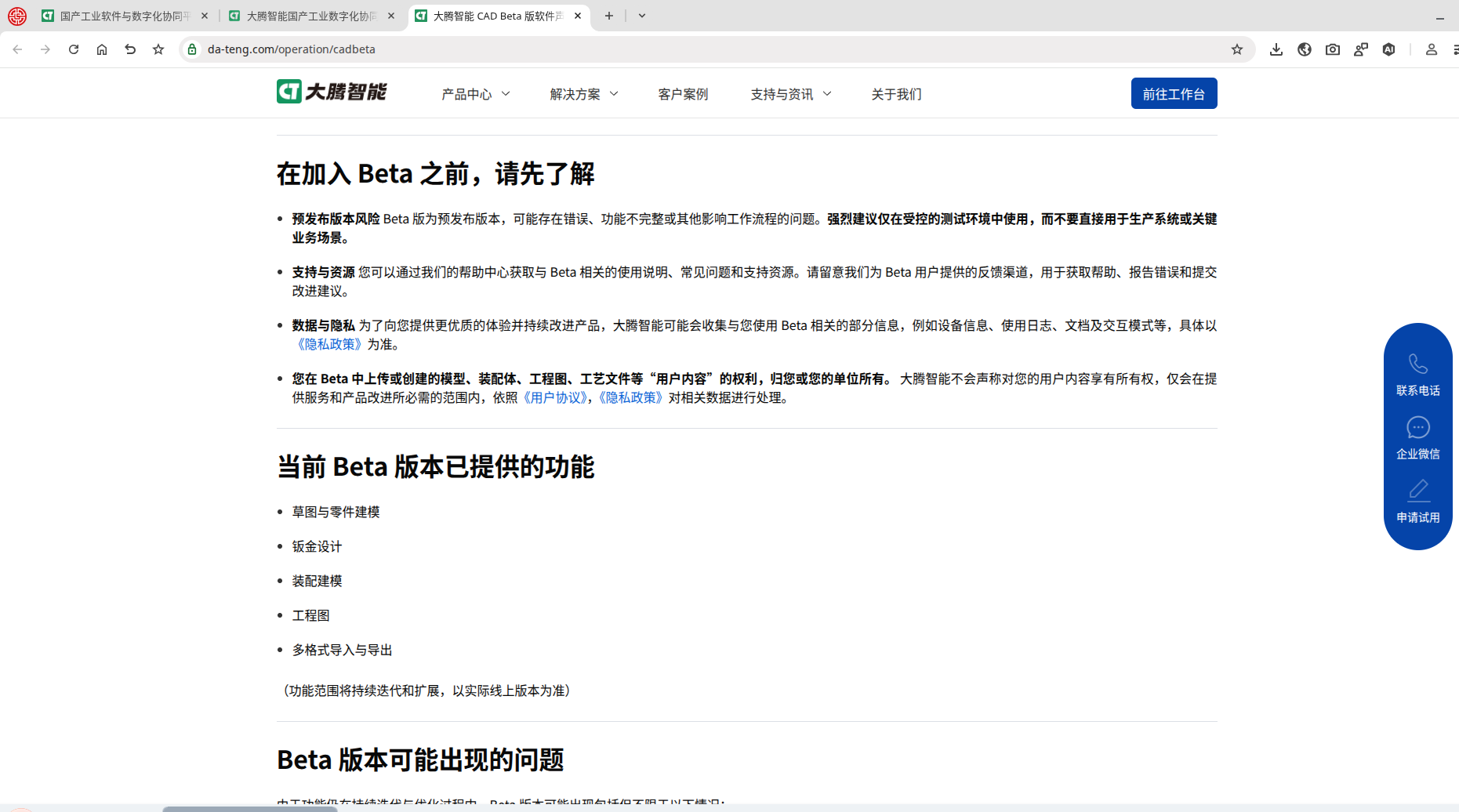1459x812 pixels.
Task: Click the globe translate icon
Action: tap(1305, 49)
